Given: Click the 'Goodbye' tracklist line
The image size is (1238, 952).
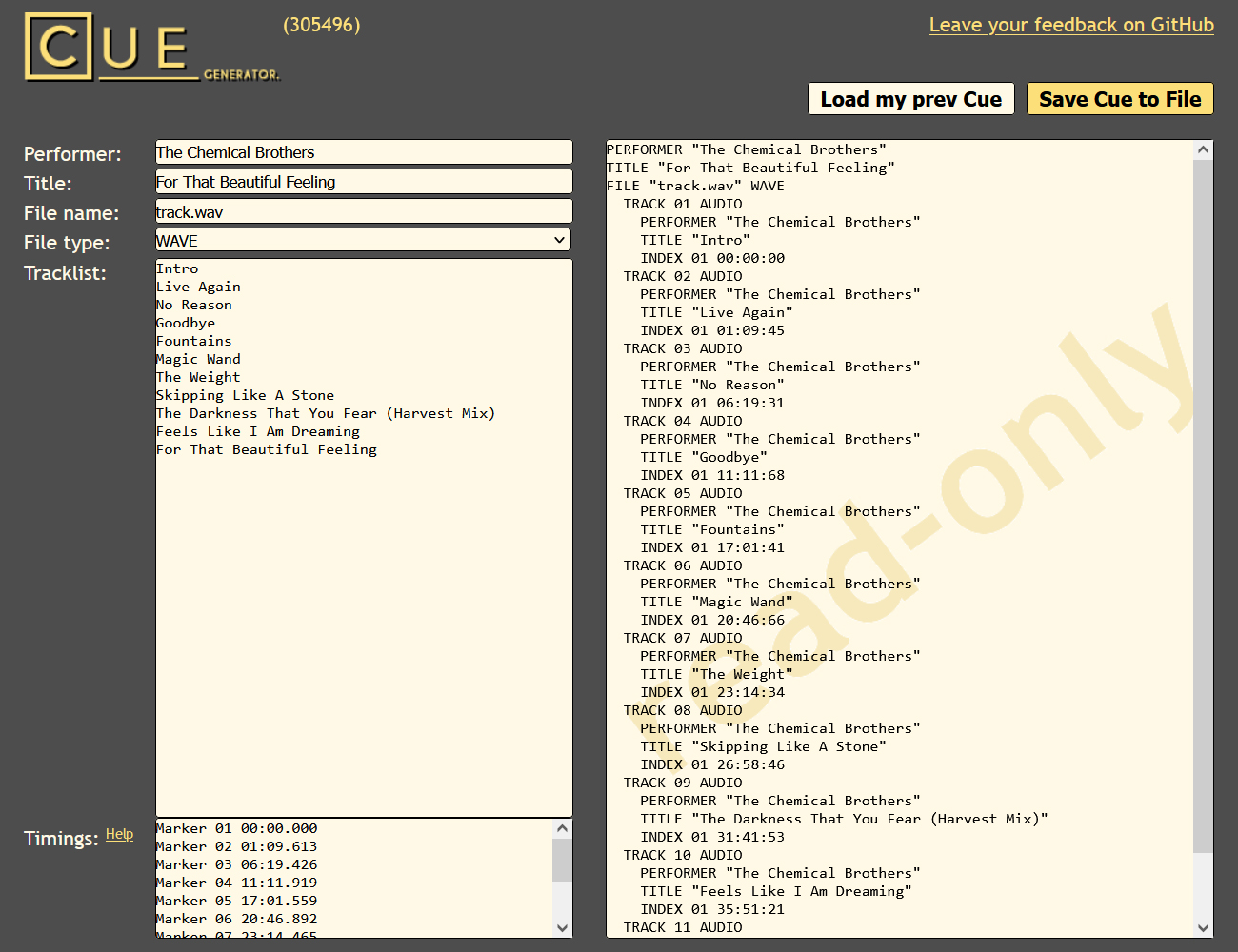Looking at the screenshot, I should pos(186,323).
